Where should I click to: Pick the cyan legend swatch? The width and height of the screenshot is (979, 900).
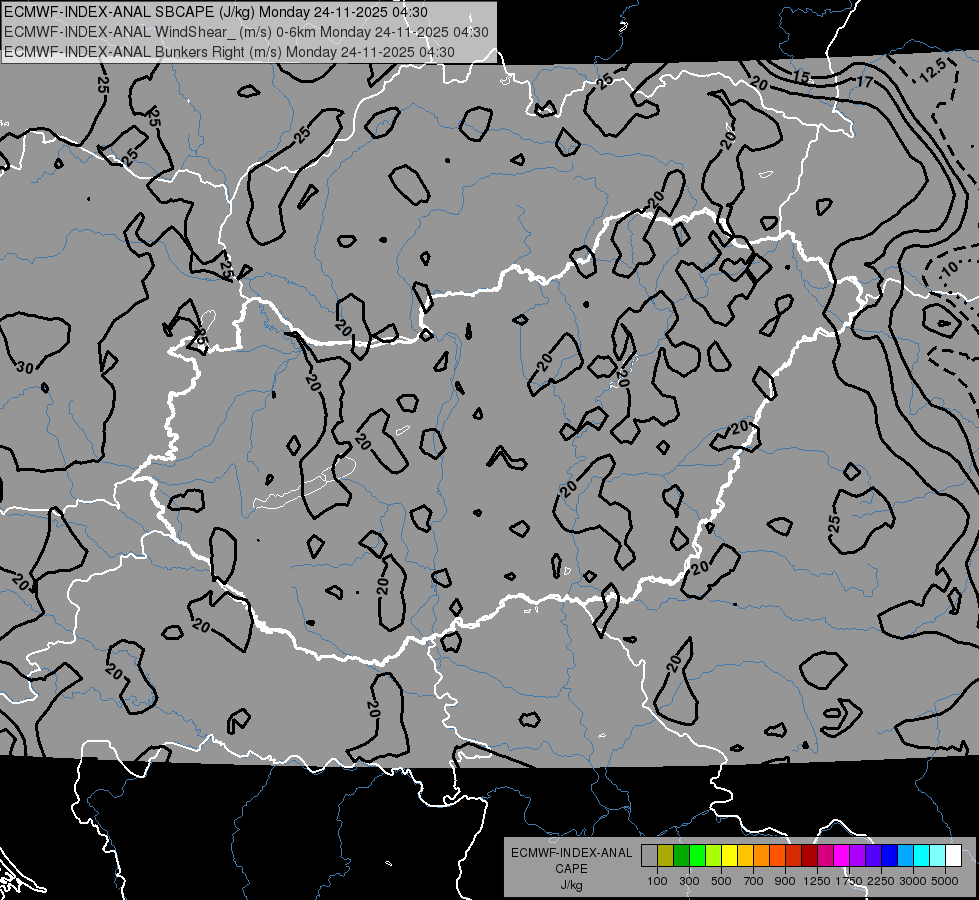tap(922, 855)
